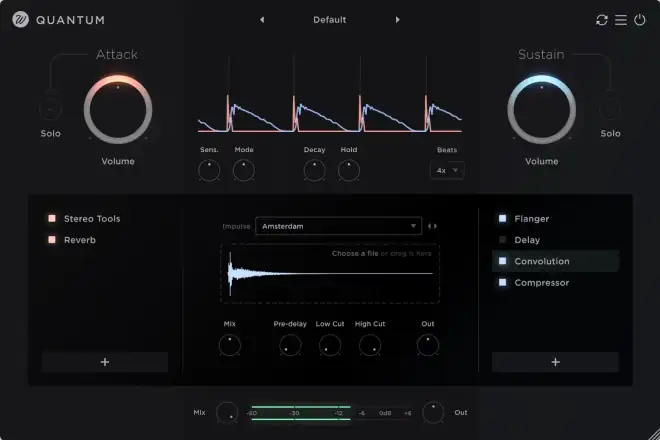Image resolution: width=660 pixels, height=440 pixels.
Task: Add an effect to the Sustain chain
Action: point(555,362)
